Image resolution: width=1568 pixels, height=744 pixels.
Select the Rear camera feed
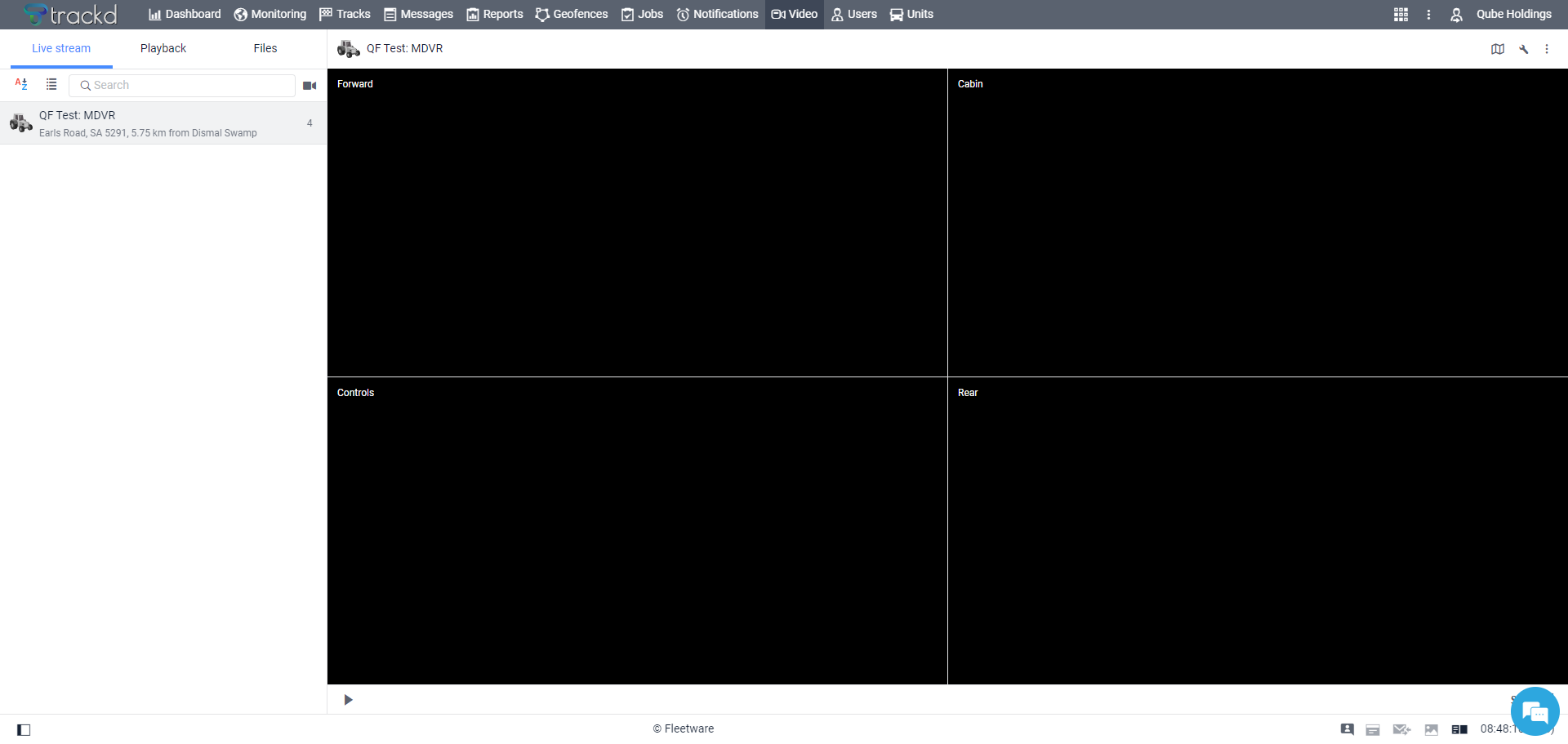[x=1258, y=531]
